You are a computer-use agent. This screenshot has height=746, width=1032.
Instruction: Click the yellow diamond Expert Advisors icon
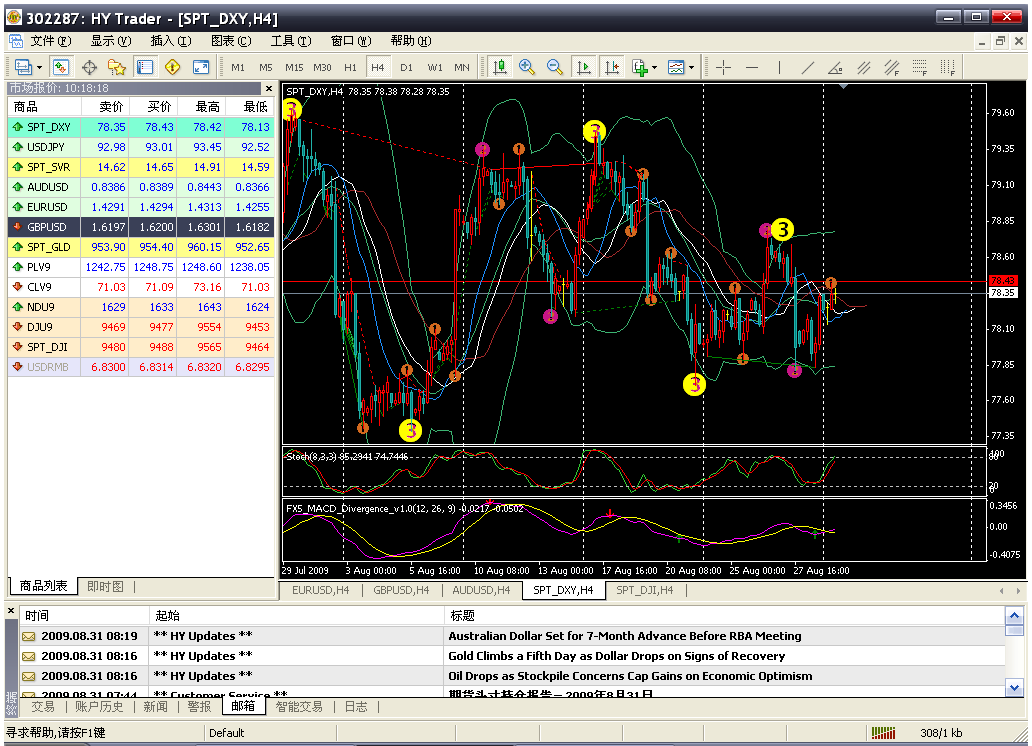point(172,67)
